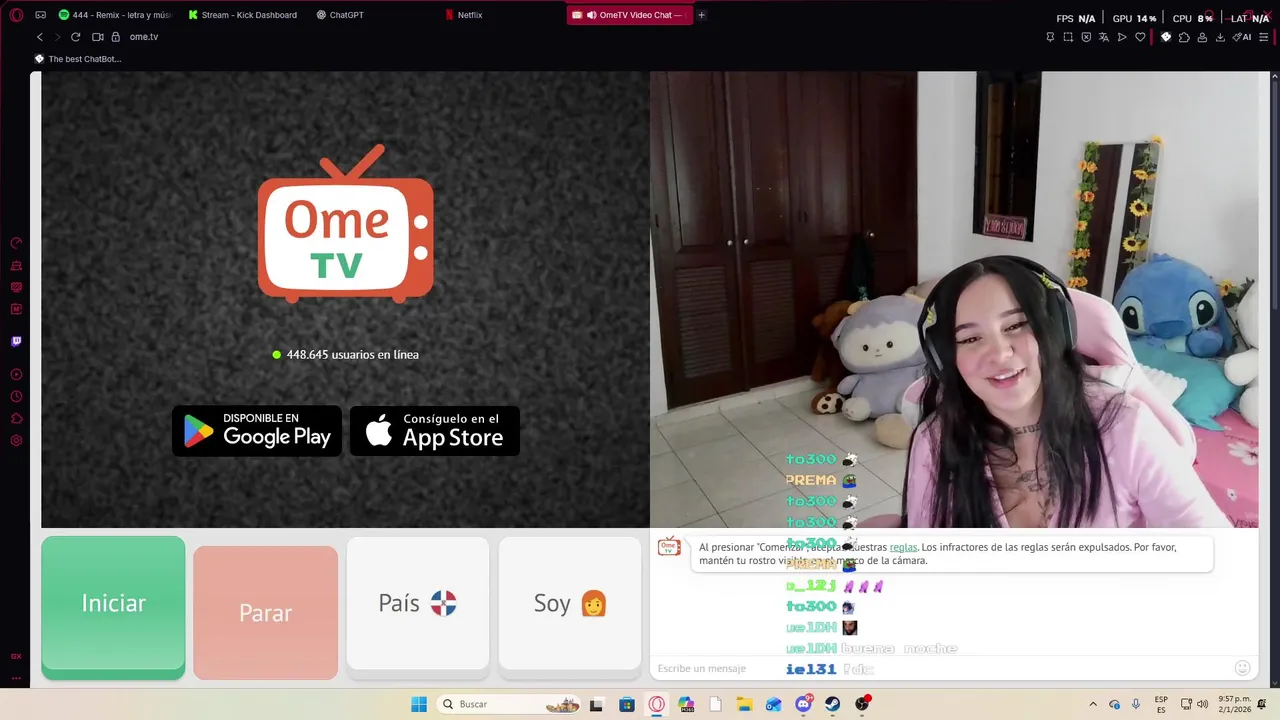
Task: Click the FPS N/A indicator
Action: tap(1076, 18)
